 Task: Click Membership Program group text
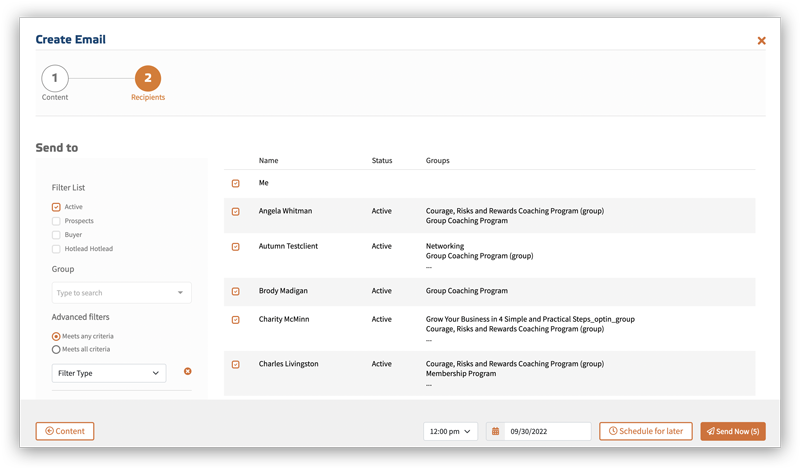pyautogui.click(x=461, y=374)
